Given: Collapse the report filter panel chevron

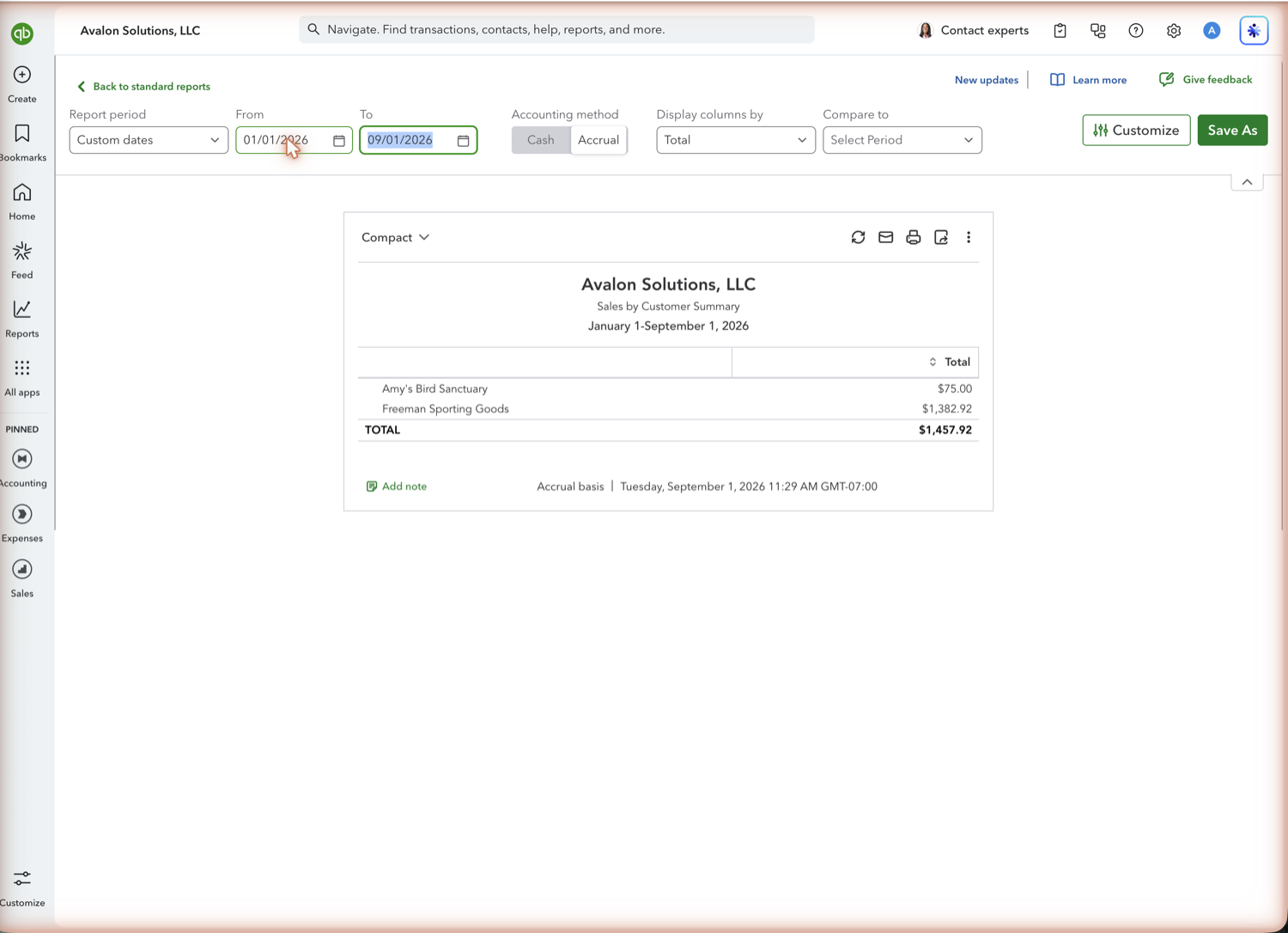Looking at the screenshot, I should pyautogui.click(x=1247, y=182).
